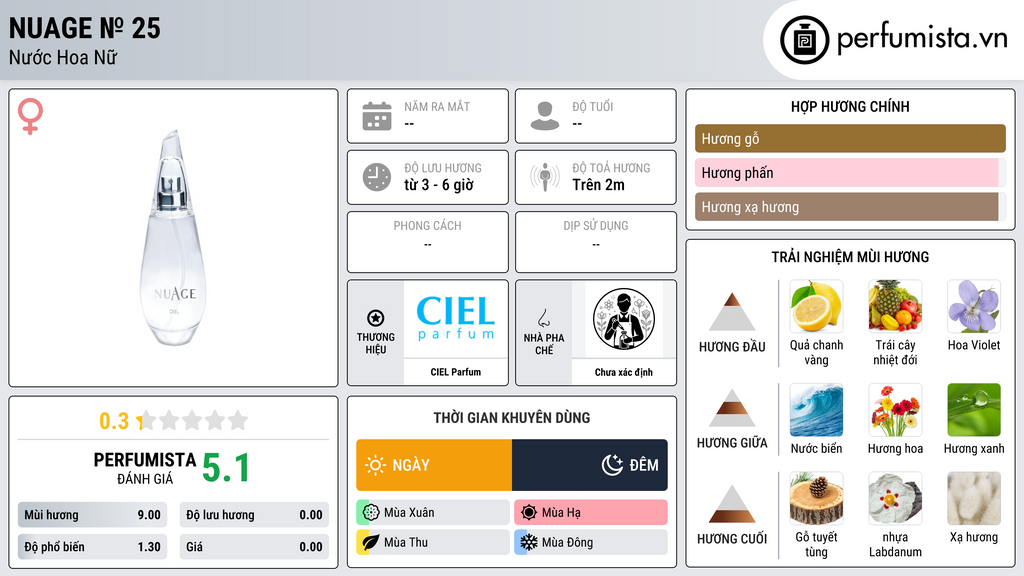This screenshot has height=576, width=1024.
Task: Click the sillage icon for Độ toả hương
Action: (545, 177)
